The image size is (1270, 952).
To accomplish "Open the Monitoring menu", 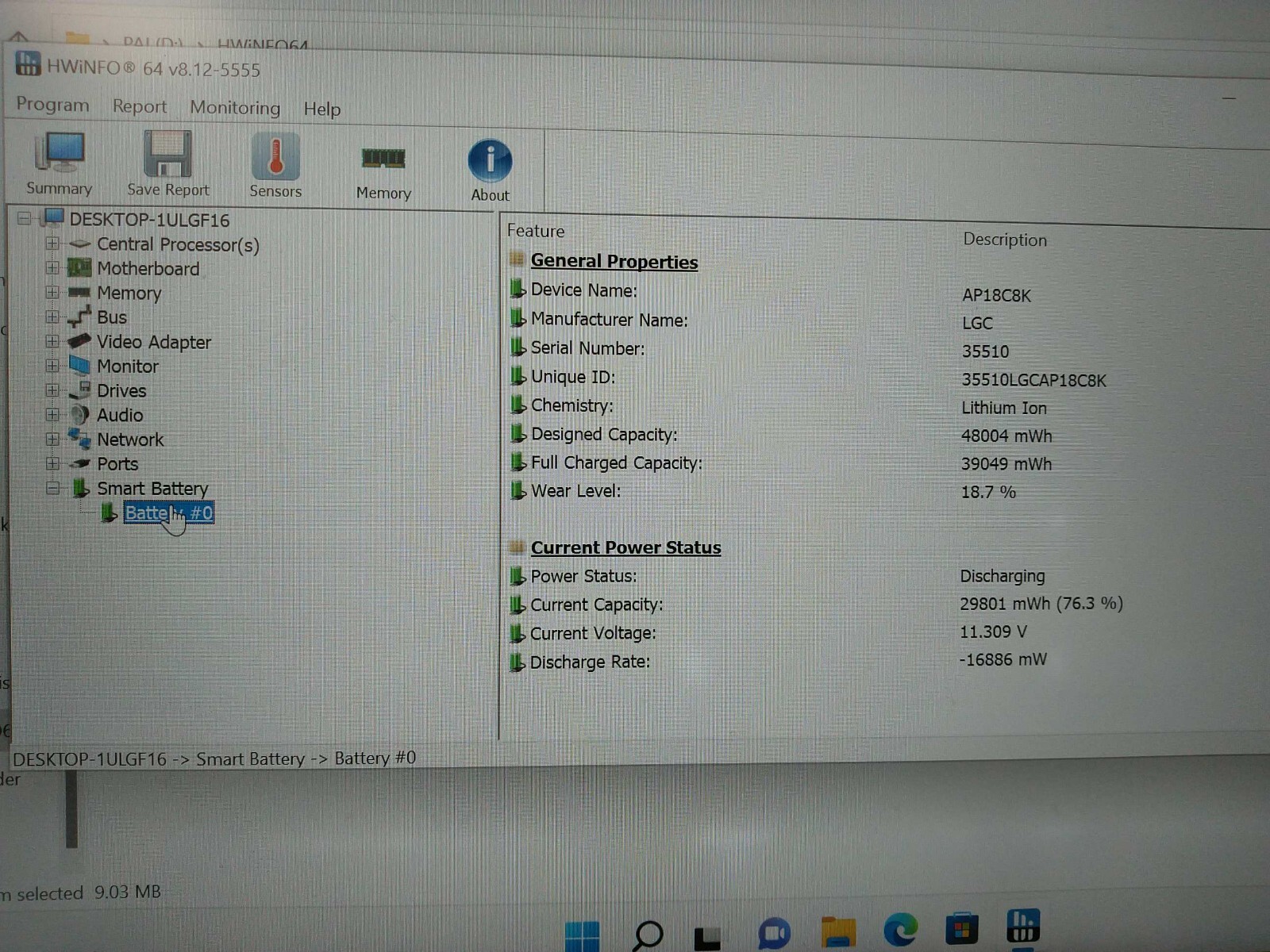I will point(235,108).
